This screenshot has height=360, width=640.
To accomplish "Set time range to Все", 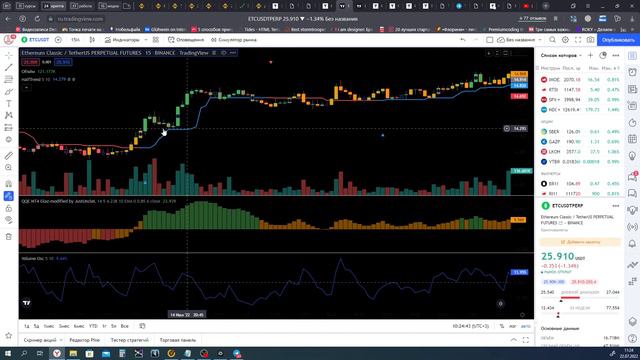I will [x=124, y=326].
